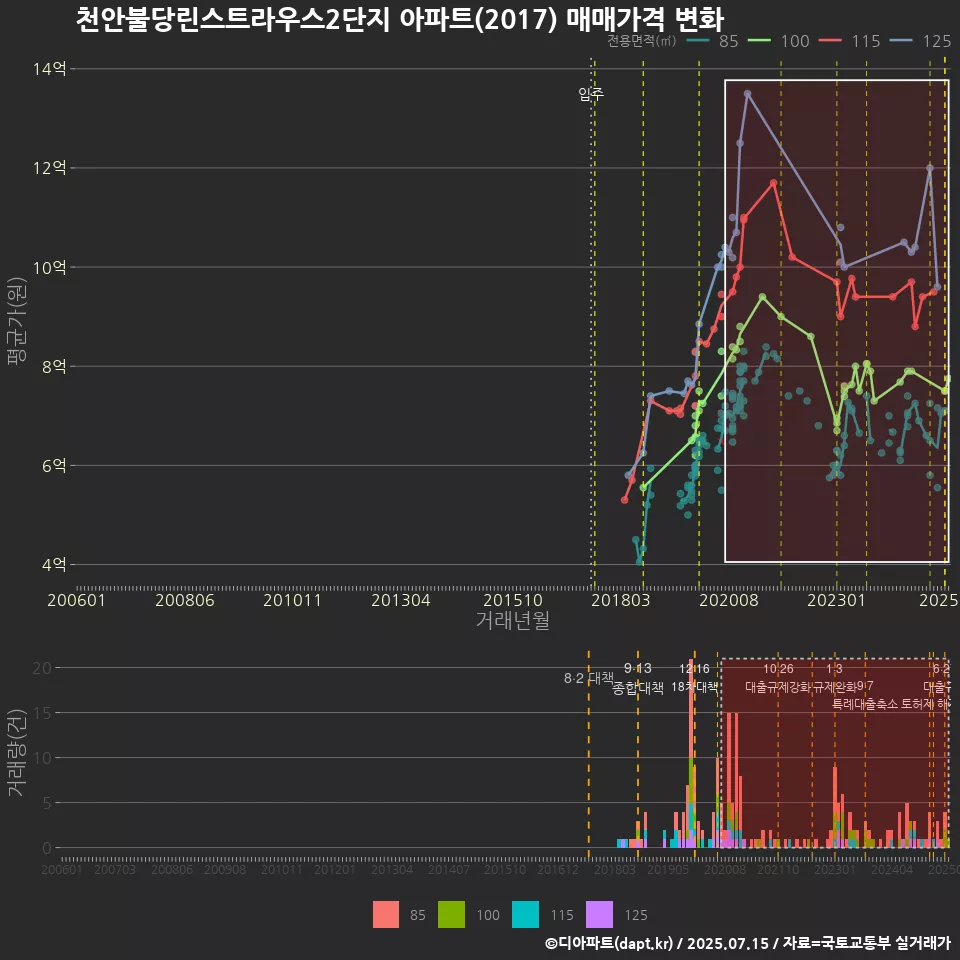Click the 202404 label on the volume chart axis
The image size is (960, 960).
[x=892, y=869]
